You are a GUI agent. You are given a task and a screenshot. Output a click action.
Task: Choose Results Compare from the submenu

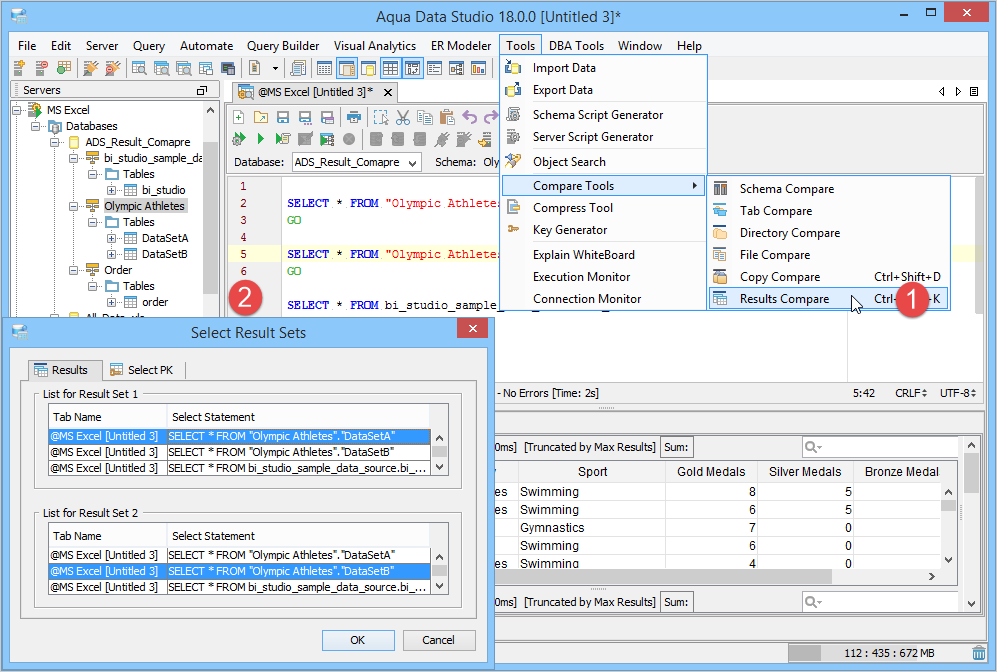click(829, 299)
